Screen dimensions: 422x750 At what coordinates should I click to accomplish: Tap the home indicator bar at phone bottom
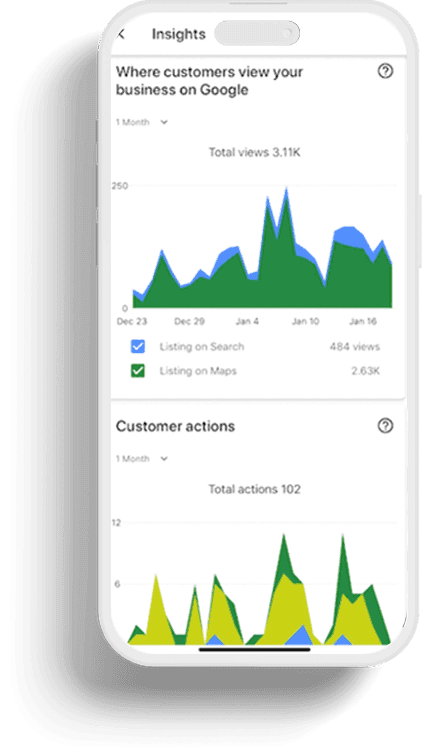tap(255, 650)
